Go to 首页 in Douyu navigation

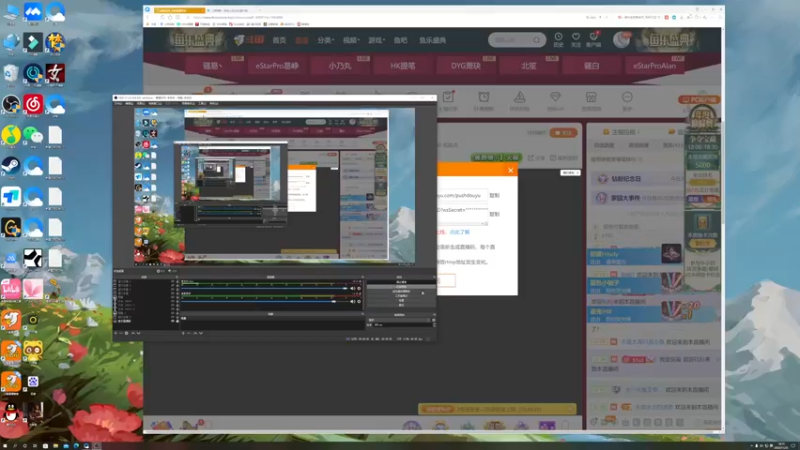279,40
